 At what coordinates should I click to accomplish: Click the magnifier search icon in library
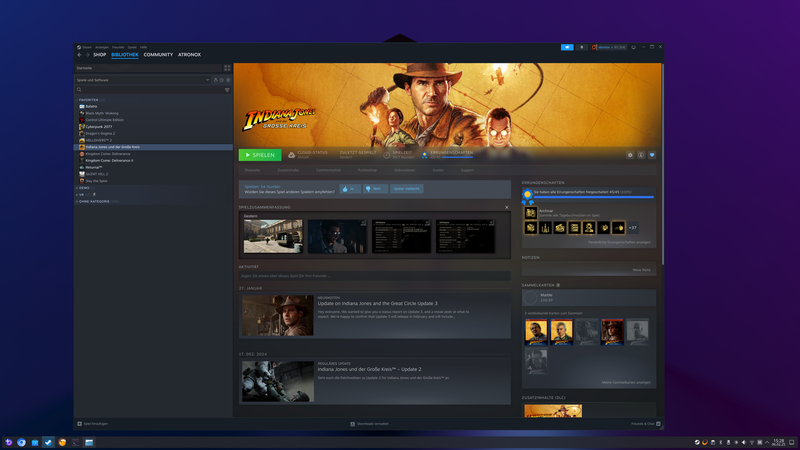tap(79, 89)
